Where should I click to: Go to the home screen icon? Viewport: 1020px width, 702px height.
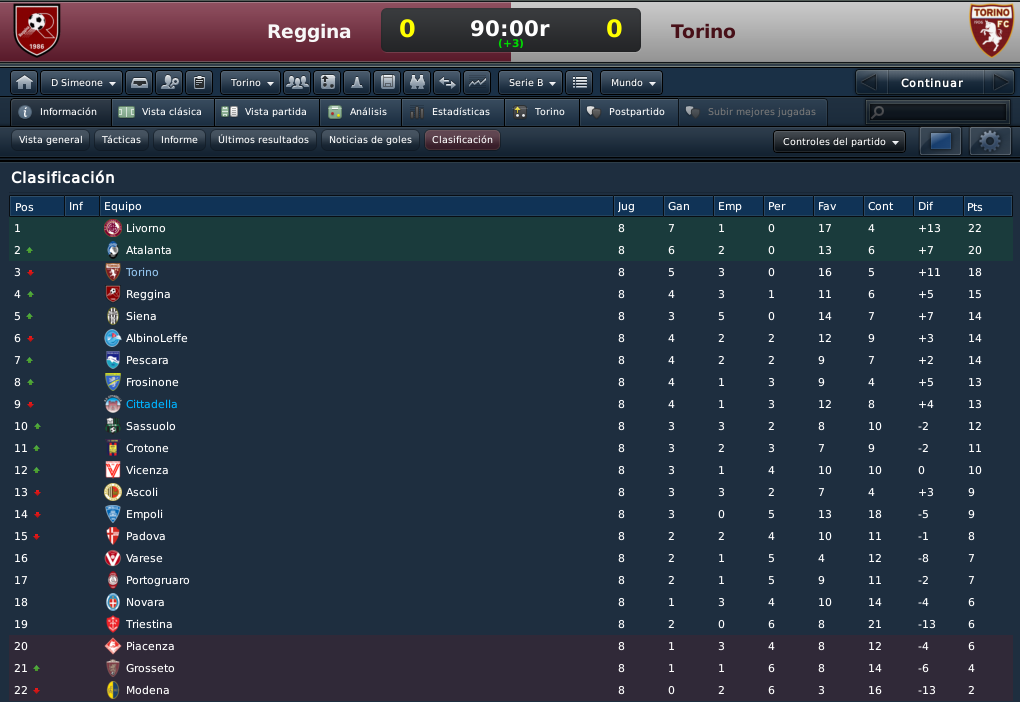pyautogui.click(x=25, y=83)
